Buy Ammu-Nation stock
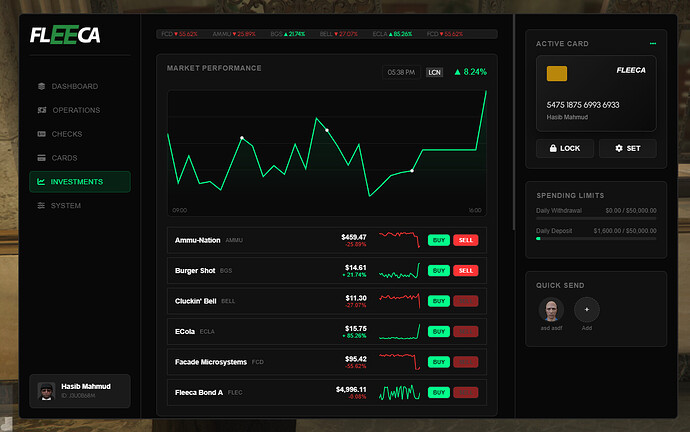The width and height of the screenshot is (690, 432). [x=438, y=240]
